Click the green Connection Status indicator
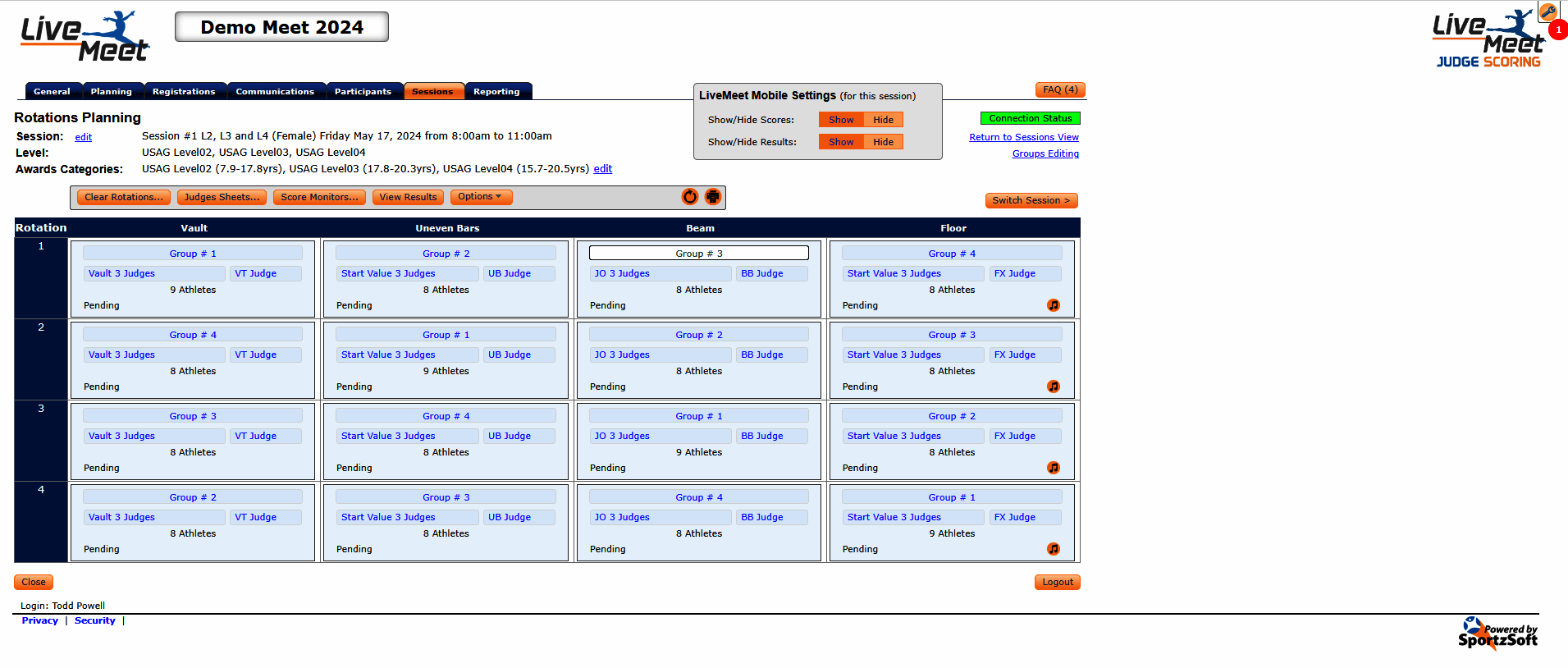 click(1030, 118)
